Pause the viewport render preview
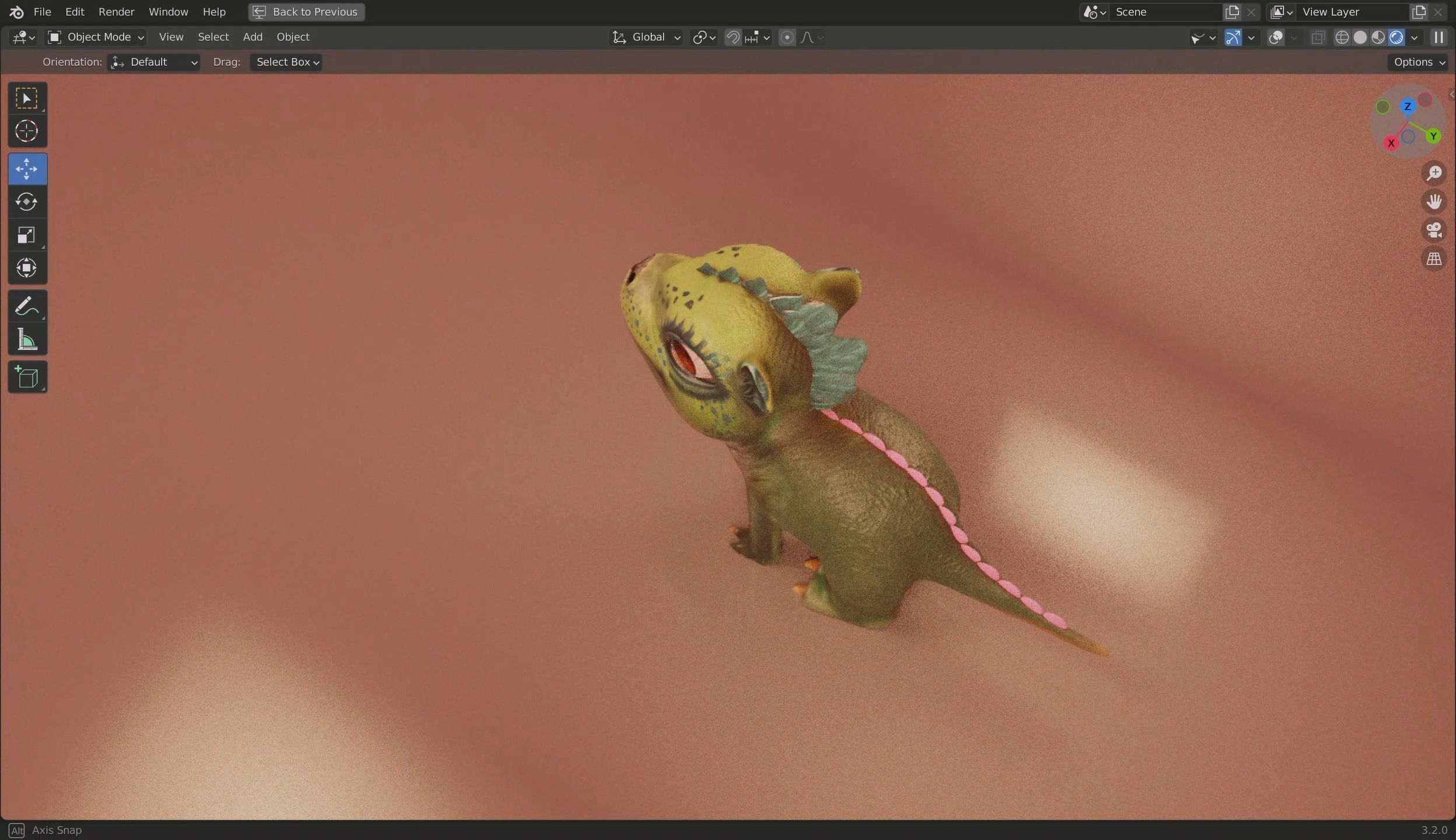 click(1438, 37)
